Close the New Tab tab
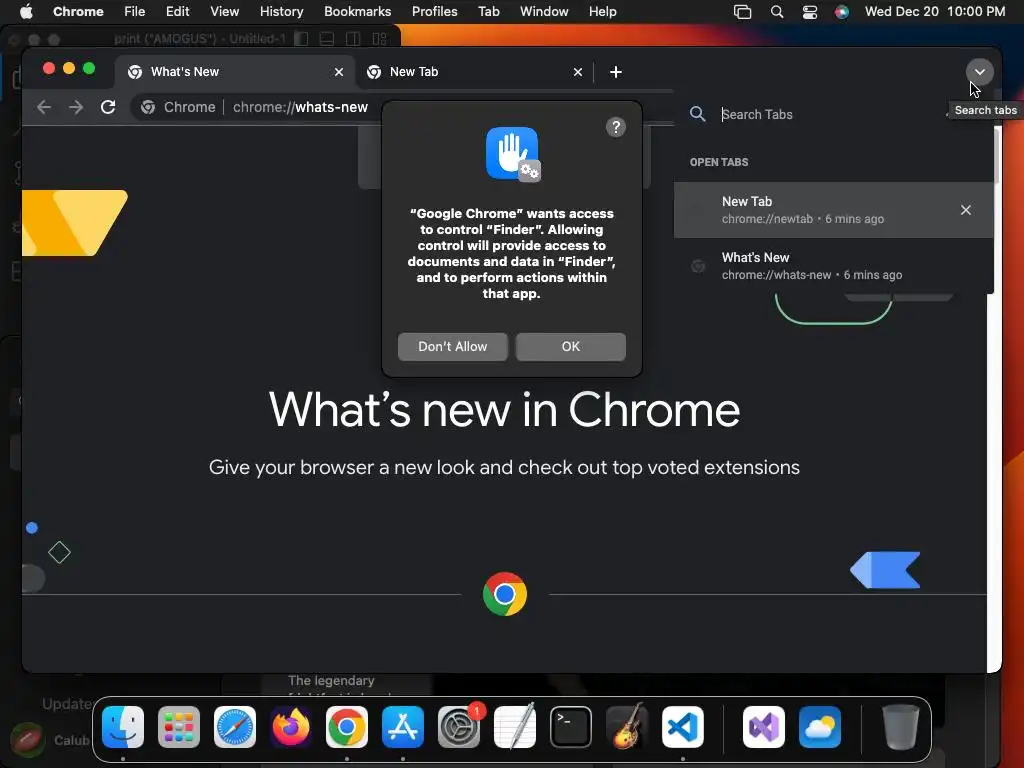The image size is (1024, 768). 577,72
